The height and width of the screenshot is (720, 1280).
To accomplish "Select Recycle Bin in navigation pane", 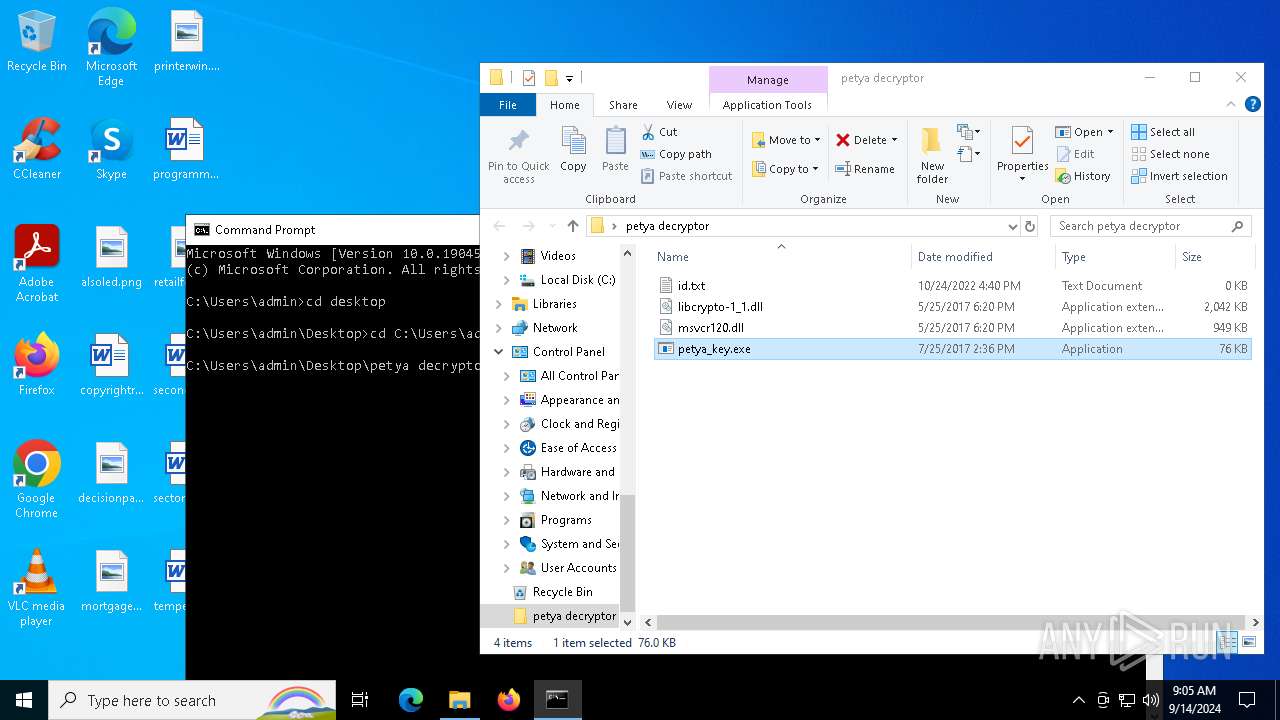I will (x=562, y=592).
